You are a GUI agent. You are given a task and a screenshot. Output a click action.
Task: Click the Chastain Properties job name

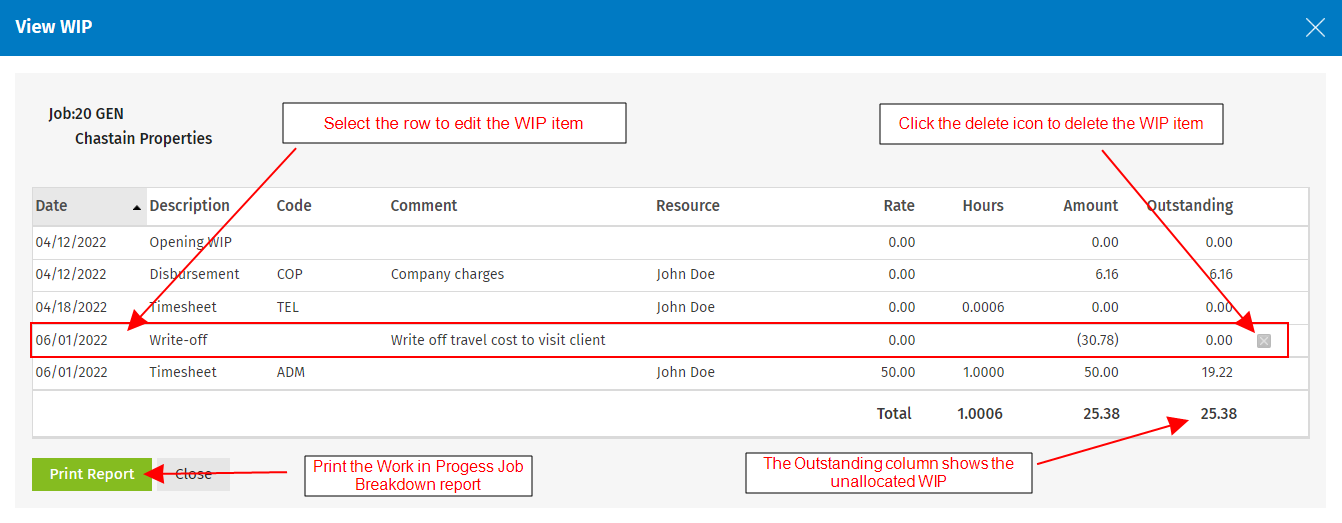[143, 139]
